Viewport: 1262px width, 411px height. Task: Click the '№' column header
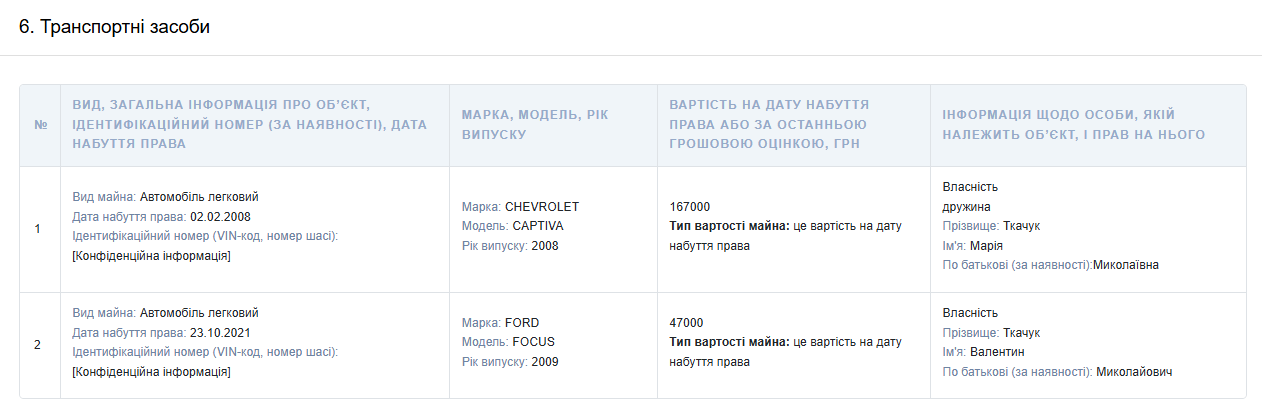tap(40, 125)
